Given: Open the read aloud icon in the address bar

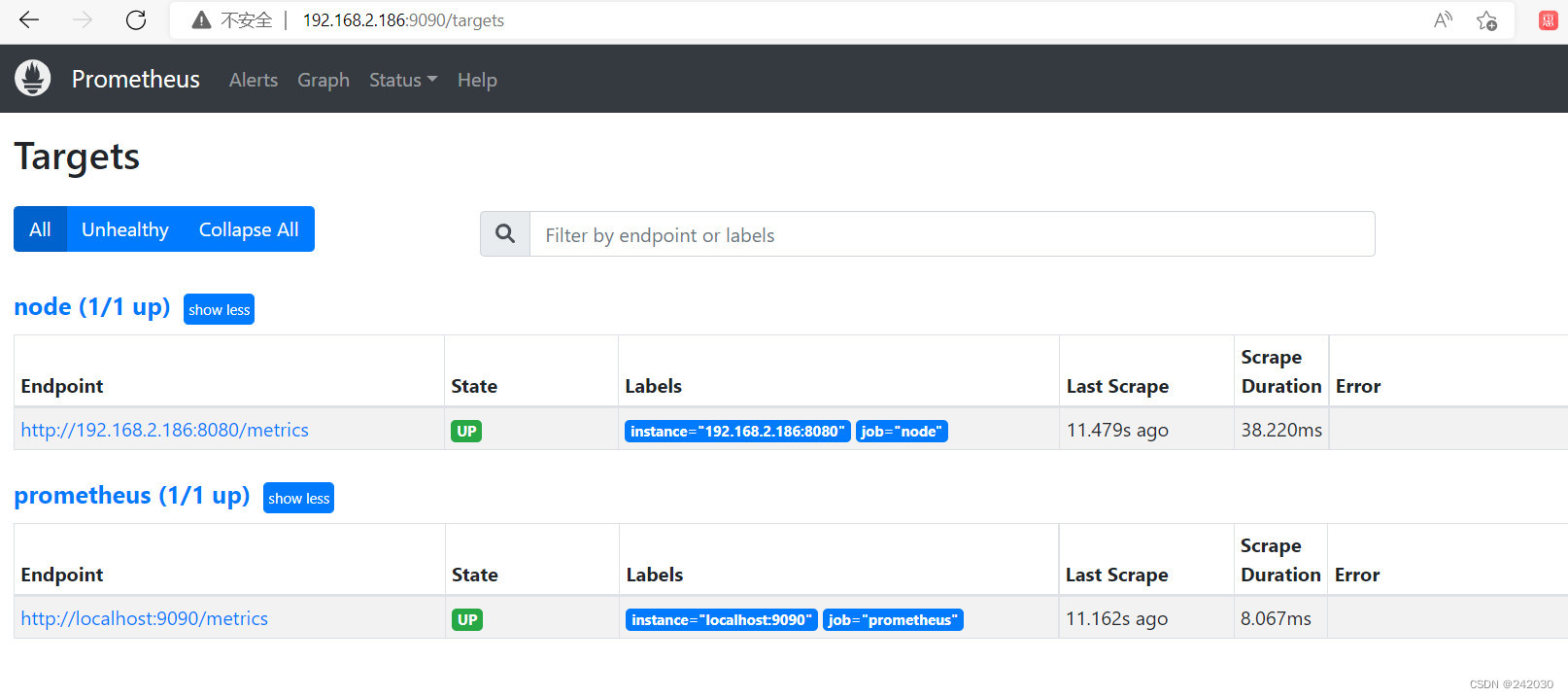Looking at the screenshot, I should (x=1443, y=20).
